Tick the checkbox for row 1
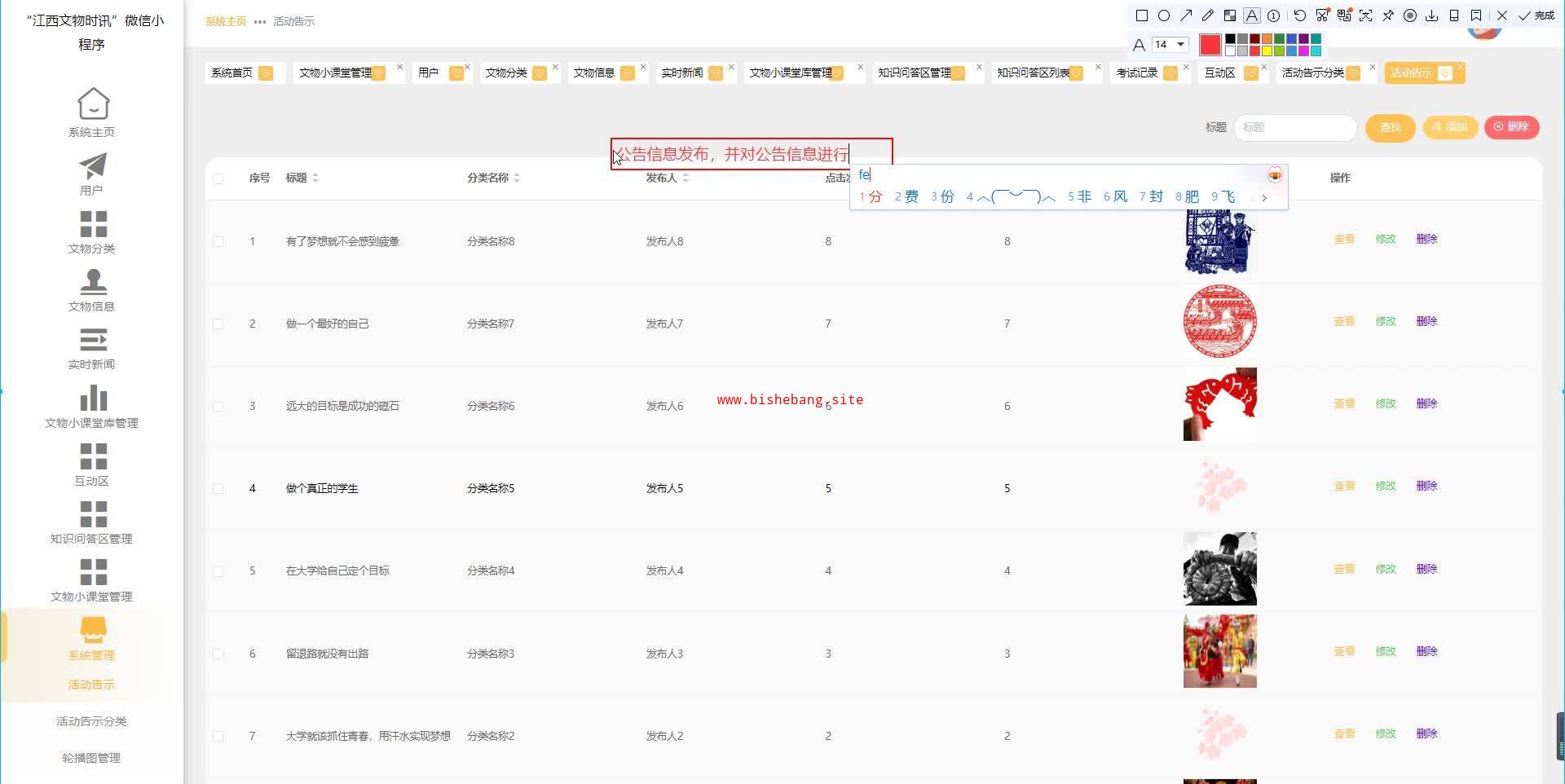1565x784 pixels. (218, 242)
